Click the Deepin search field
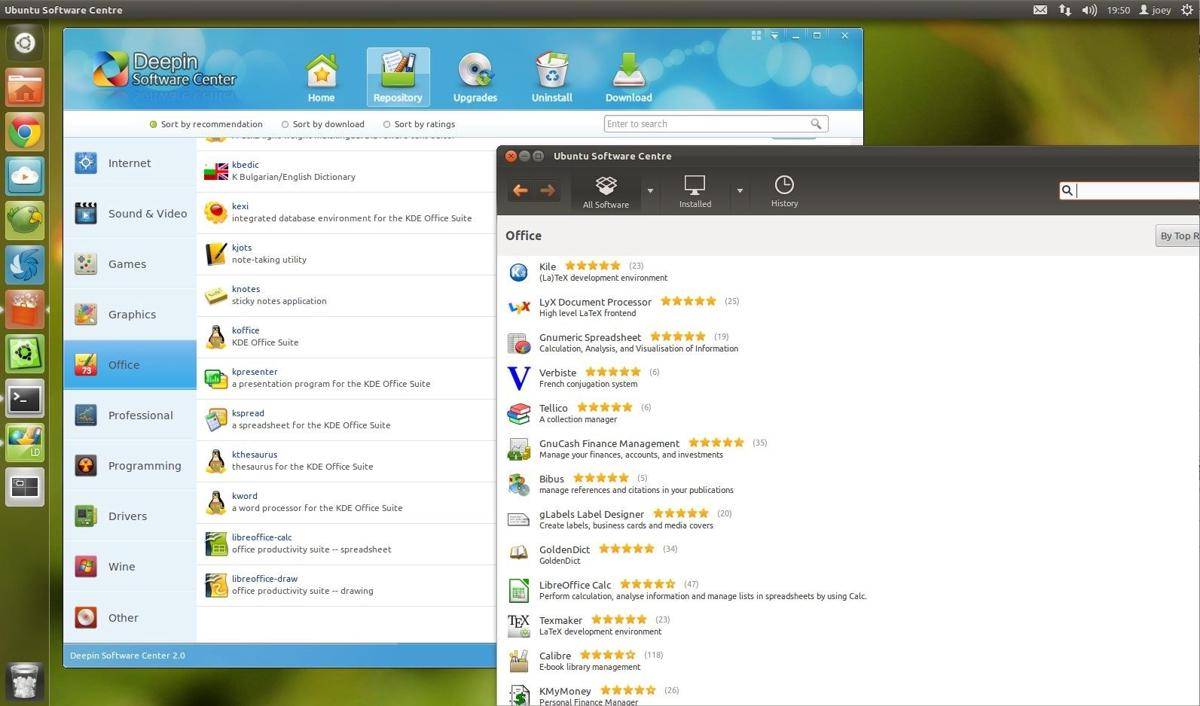 coord(716,124)
